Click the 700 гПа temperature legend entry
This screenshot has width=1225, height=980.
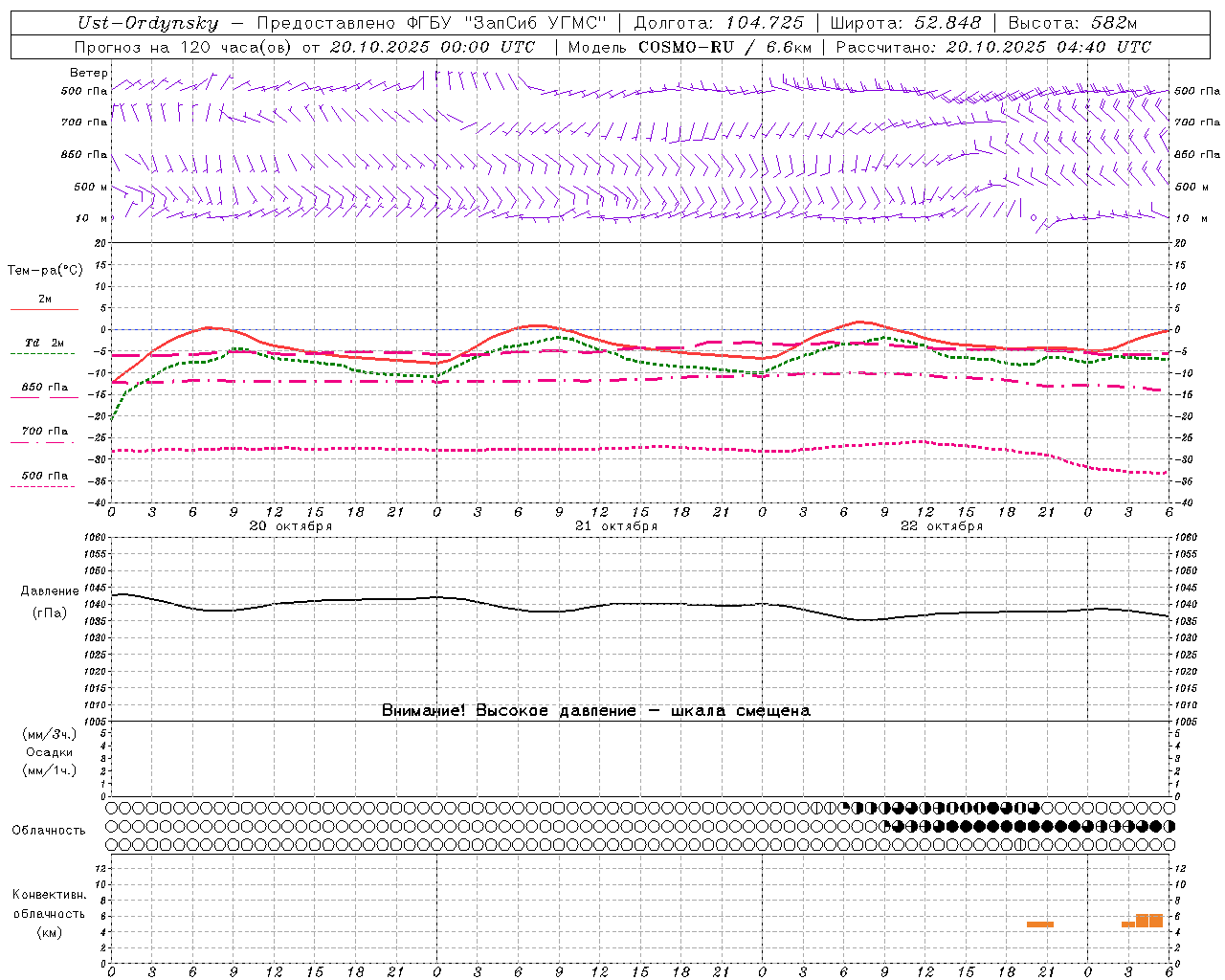[44, 432]
